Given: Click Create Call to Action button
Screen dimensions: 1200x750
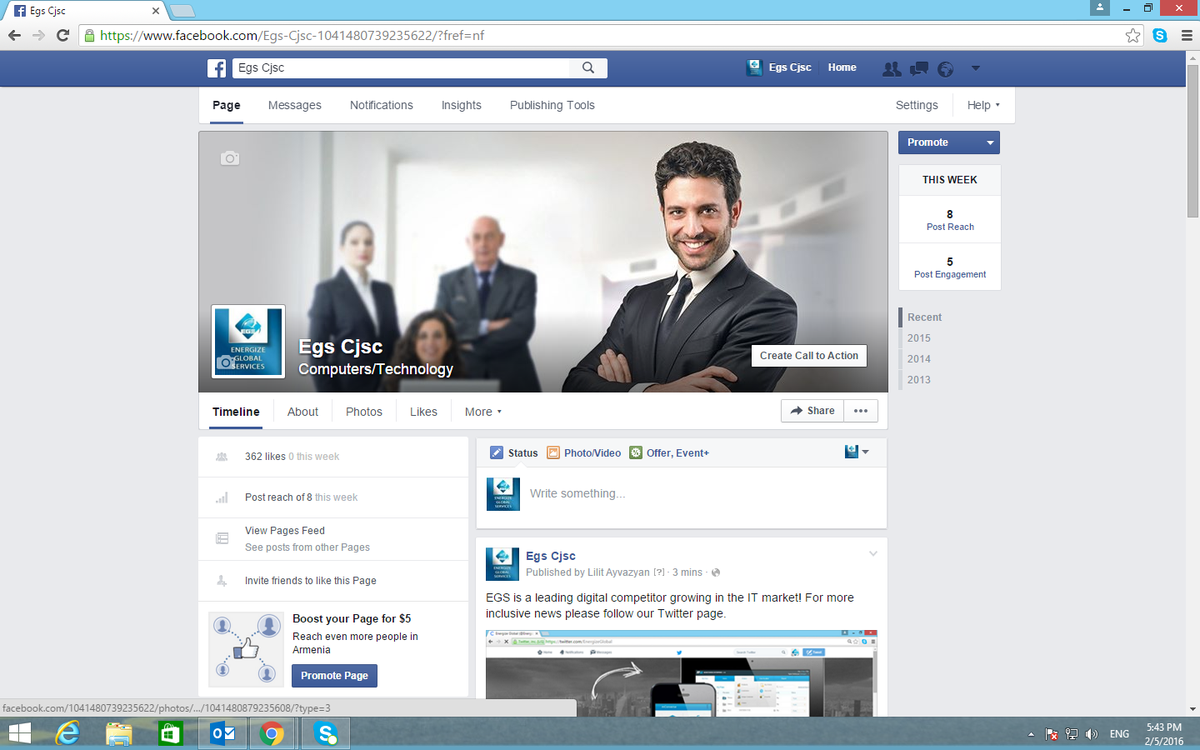Looking at the screenshot, I should tap(809, 355).
